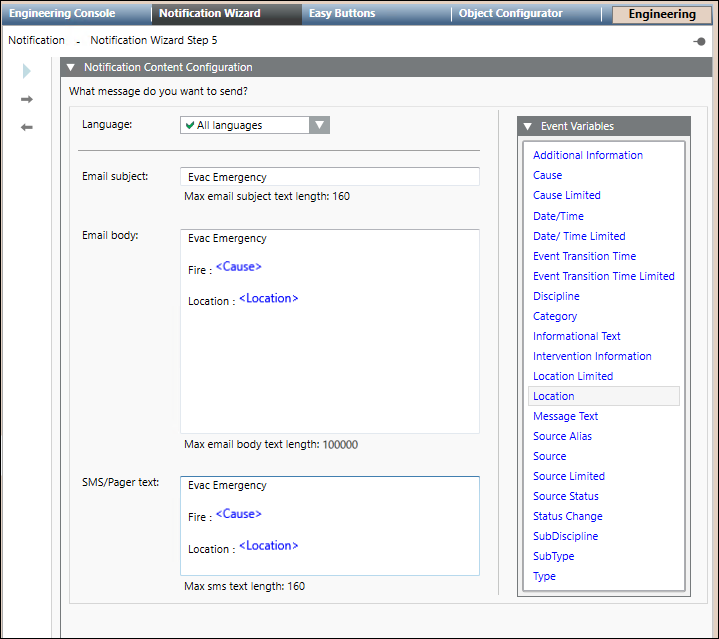Click the left arrow previous-step icon
This screenshot has width=719, height=639.
(x=27, y=127)
